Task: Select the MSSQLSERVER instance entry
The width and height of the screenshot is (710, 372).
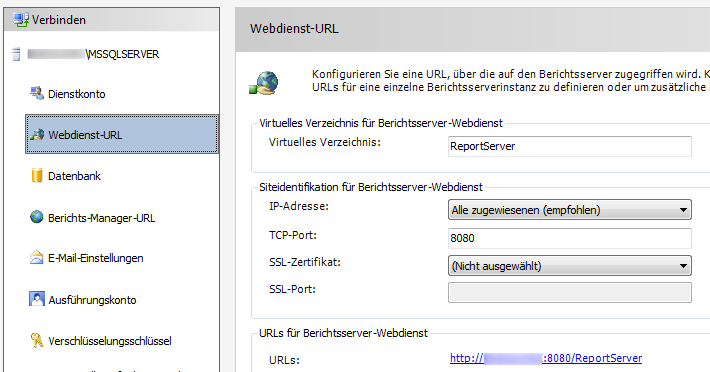Action: (x=93, y=54)
